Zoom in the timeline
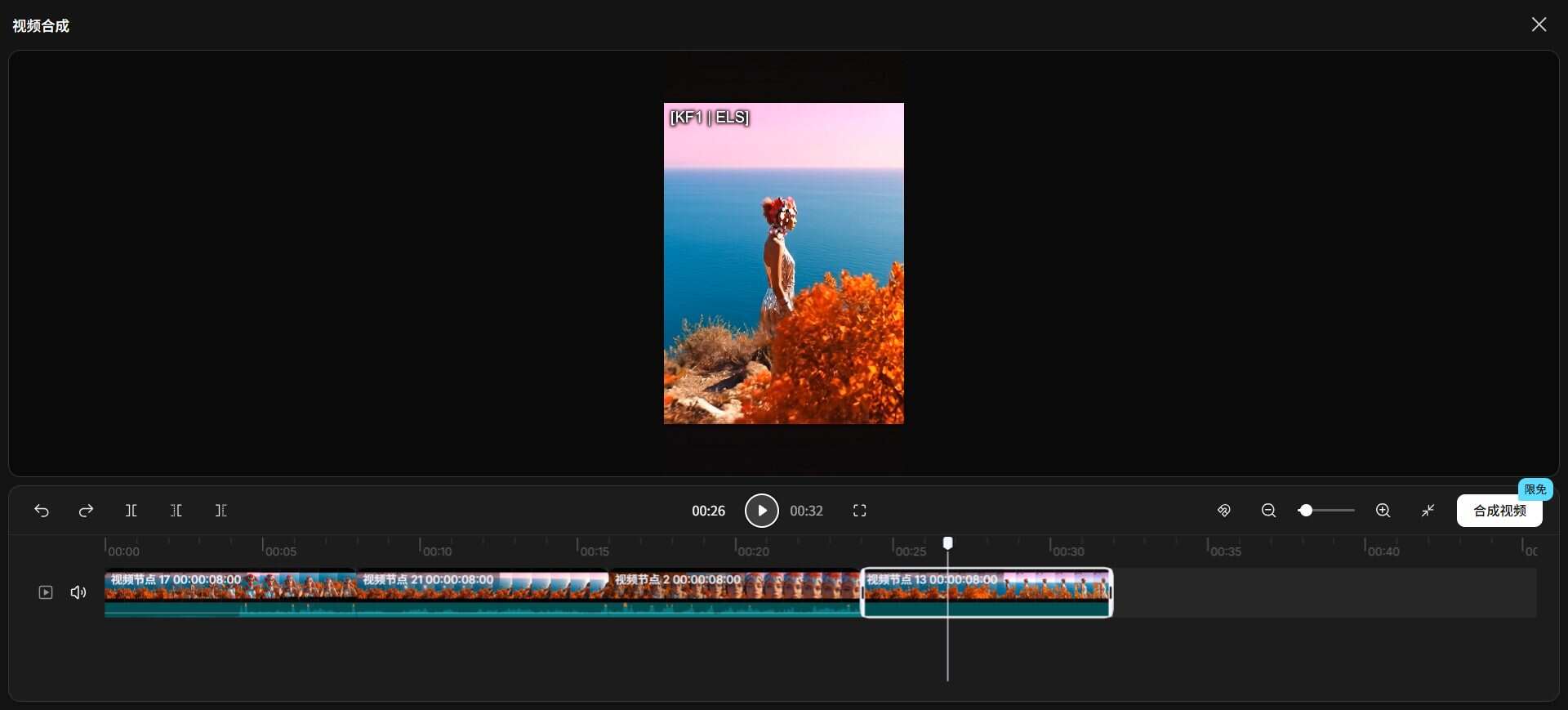This screenshot has width=1568, height=710. click(x=1383, y=511)
